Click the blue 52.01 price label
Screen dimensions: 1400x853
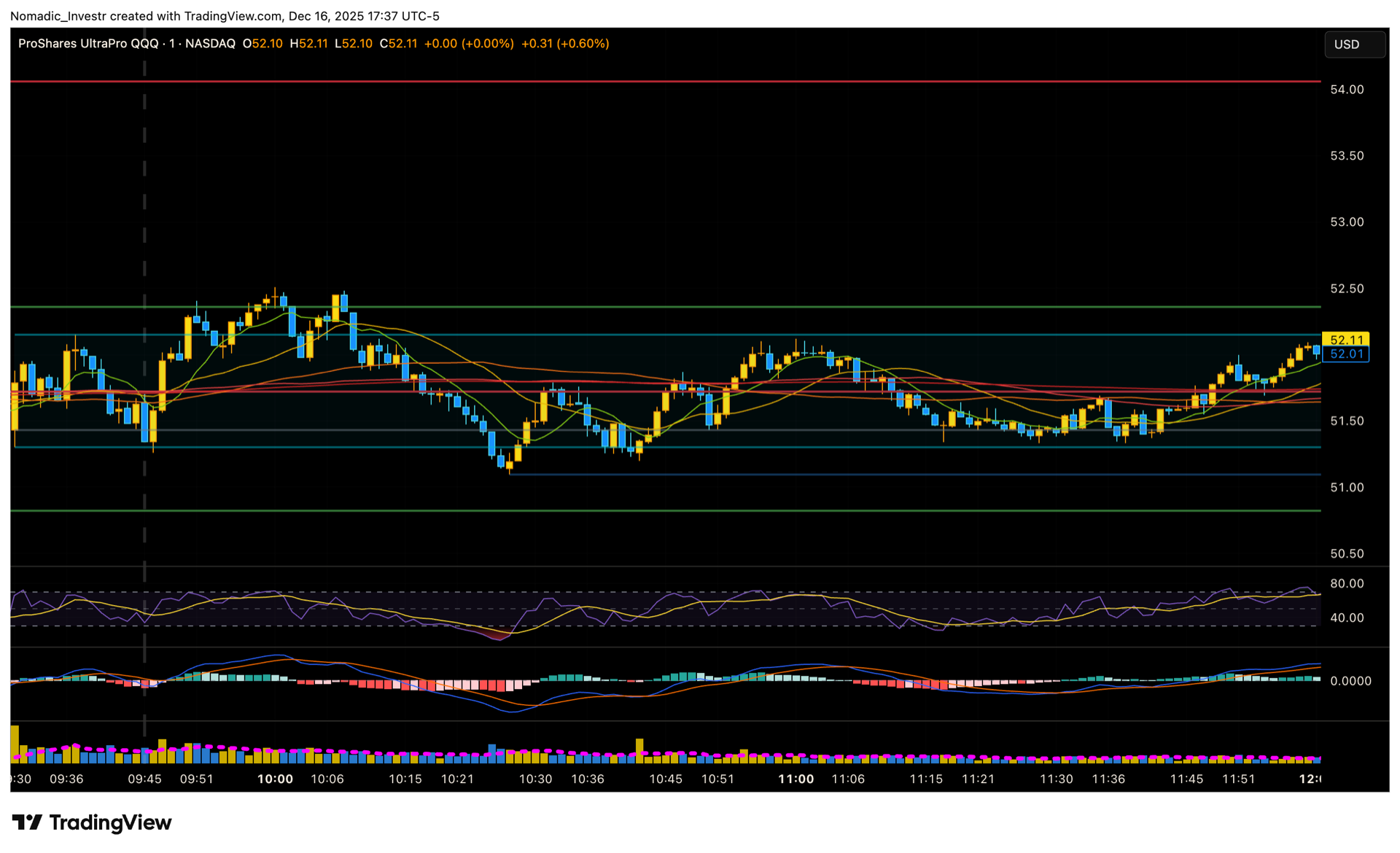1345,354
